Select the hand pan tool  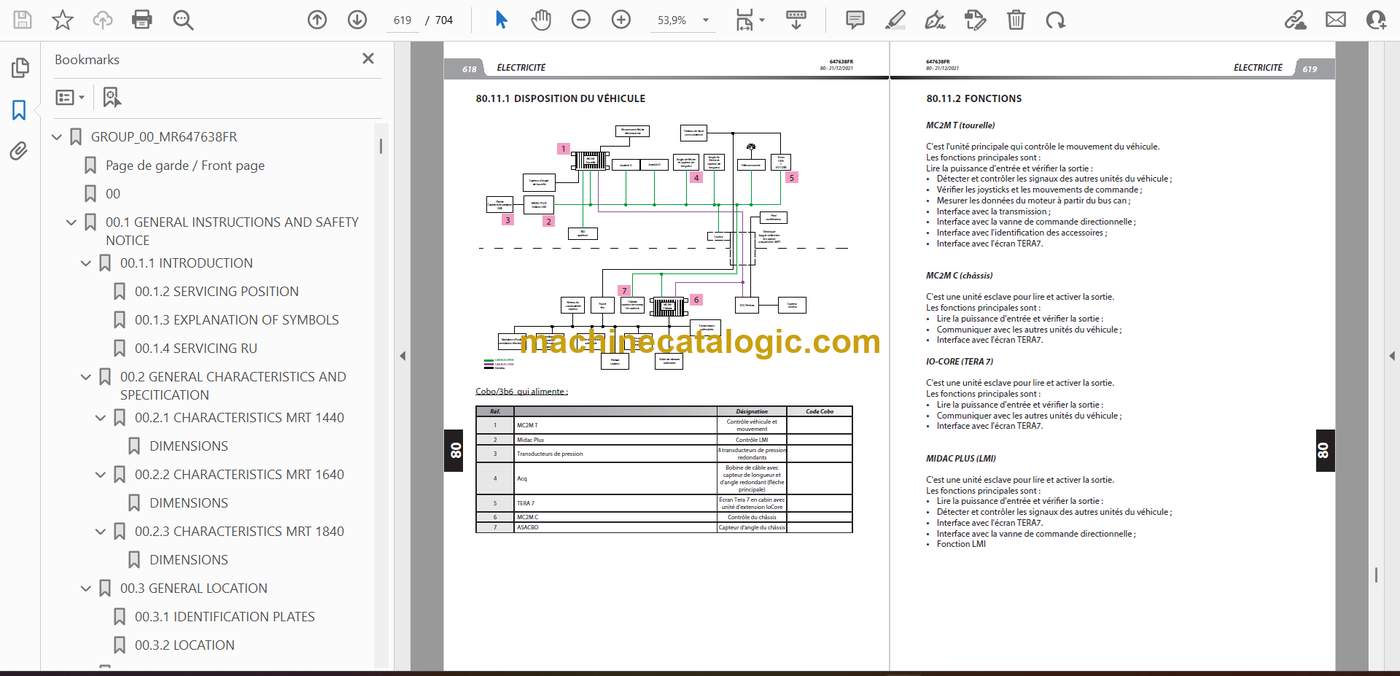541,20
